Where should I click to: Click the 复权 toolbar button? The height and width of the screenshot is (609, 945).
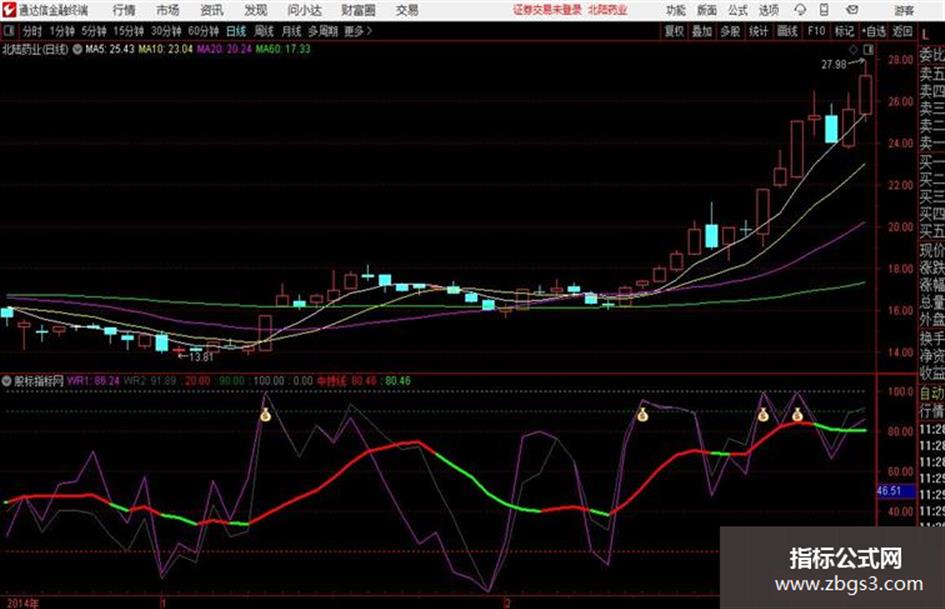point(674,31)
